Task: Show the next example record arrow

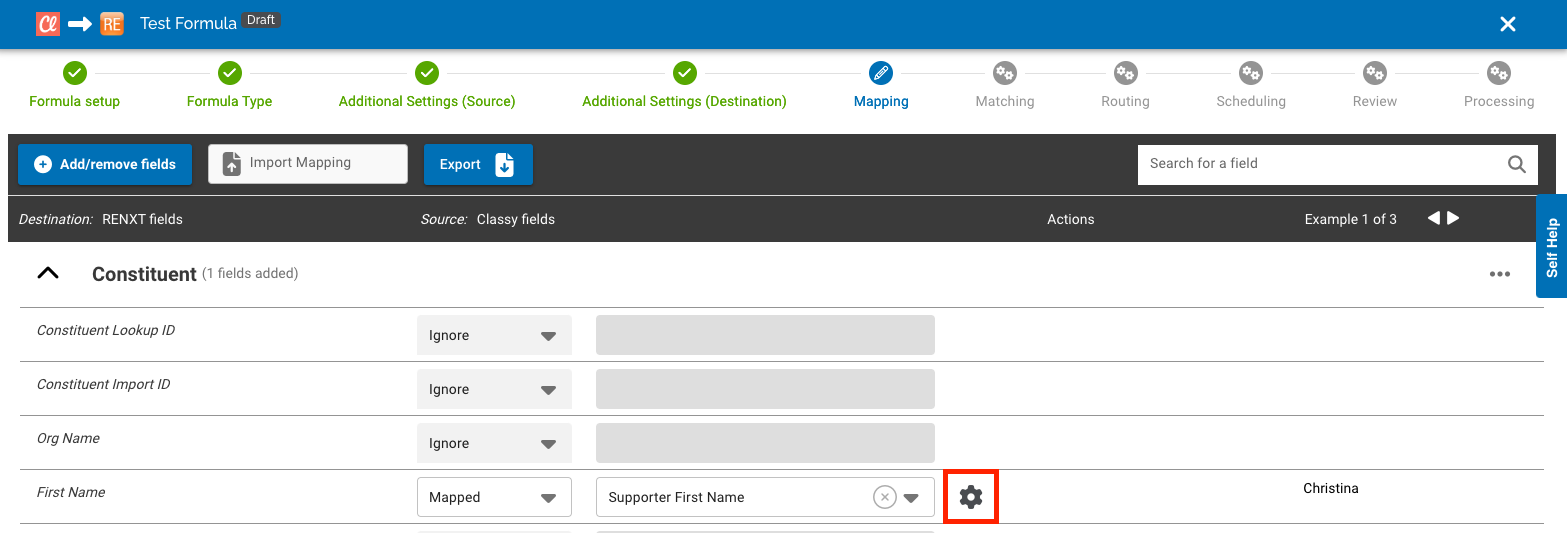Action: coord(1453,218)
